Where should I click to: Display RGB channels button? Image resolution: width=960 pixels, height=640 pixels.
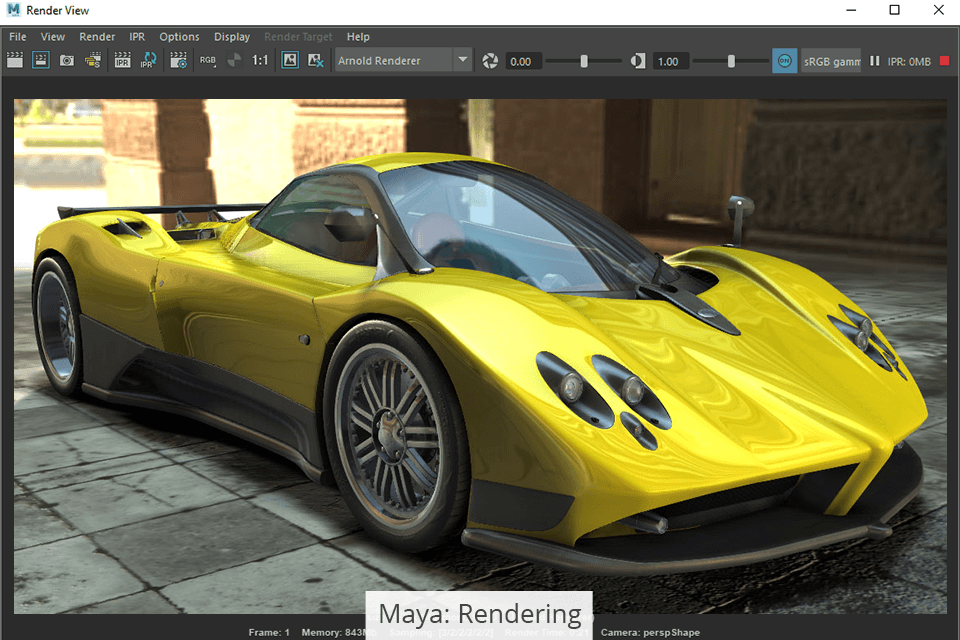pos(208,61)
